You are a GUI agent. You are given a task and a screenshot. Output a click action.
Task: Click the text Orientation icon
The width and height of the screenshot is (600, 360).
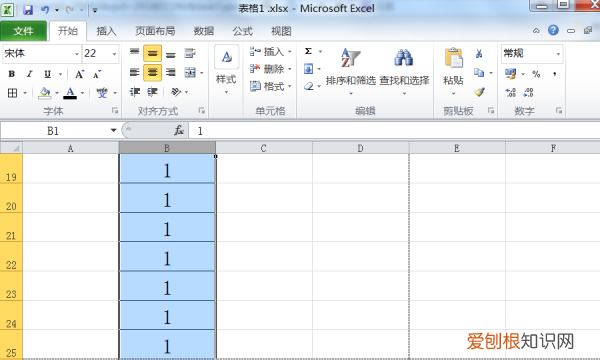176,92
